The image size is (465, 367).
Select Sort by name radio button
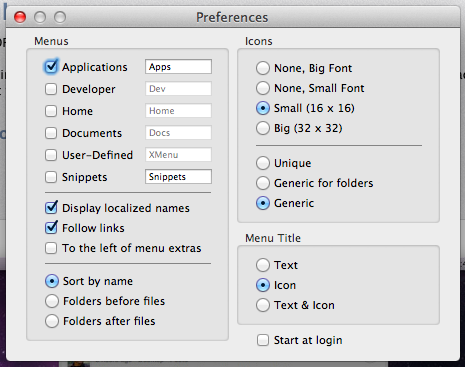pos(52,281)
